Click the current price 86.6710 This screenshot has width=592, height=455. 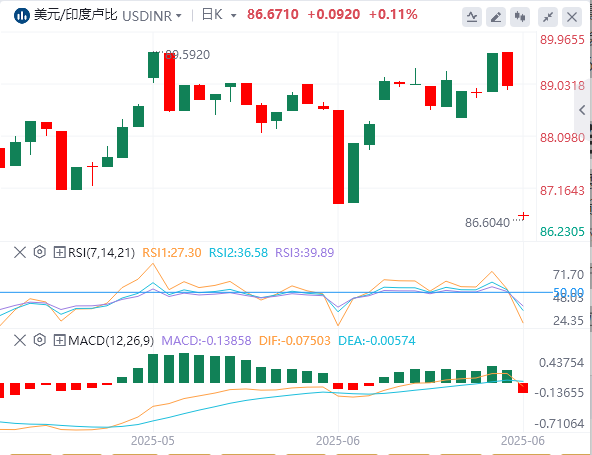point(273,15)
